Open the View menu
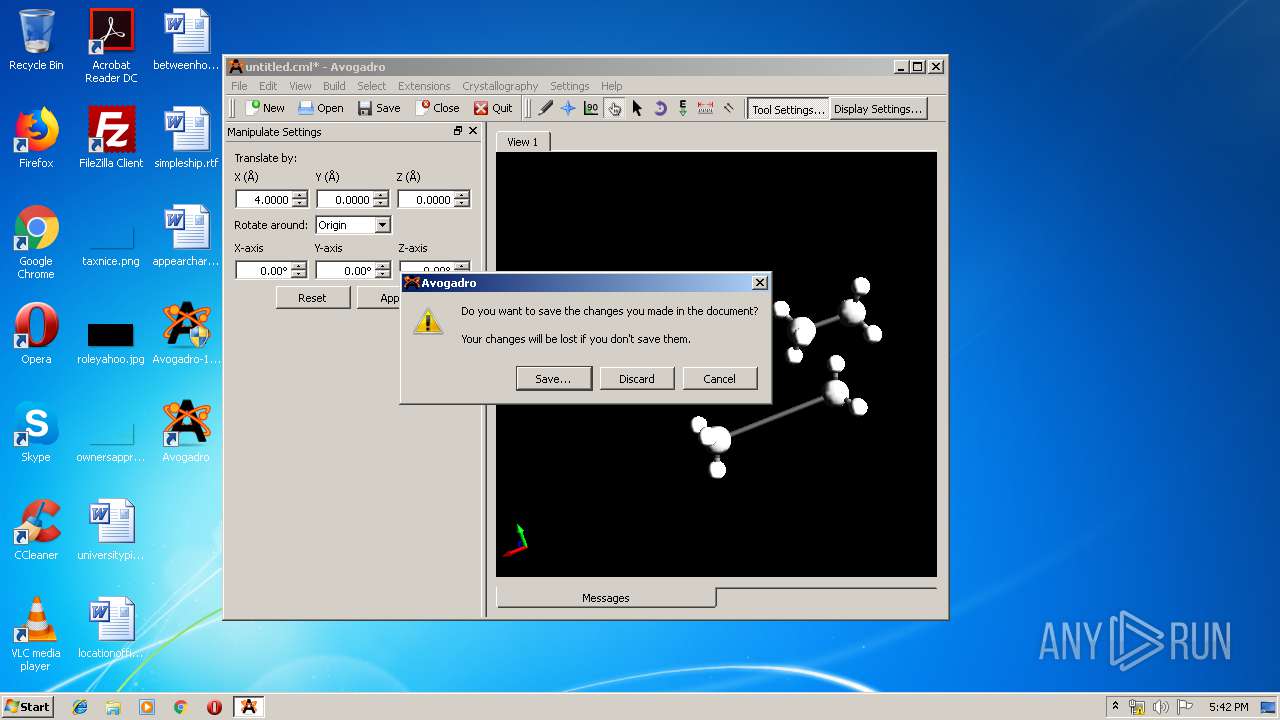 (300, 86)
